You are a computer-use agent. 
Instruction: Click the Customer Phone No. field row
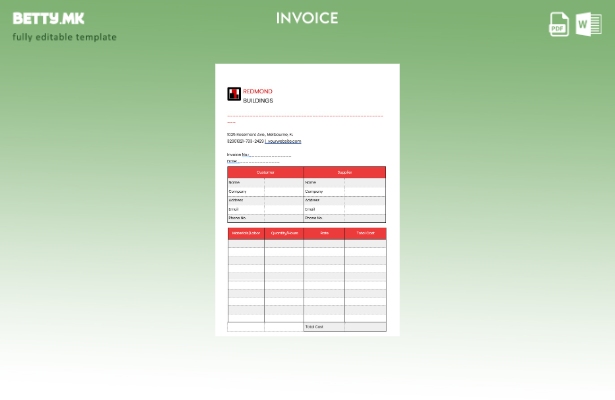pos(265,217)
